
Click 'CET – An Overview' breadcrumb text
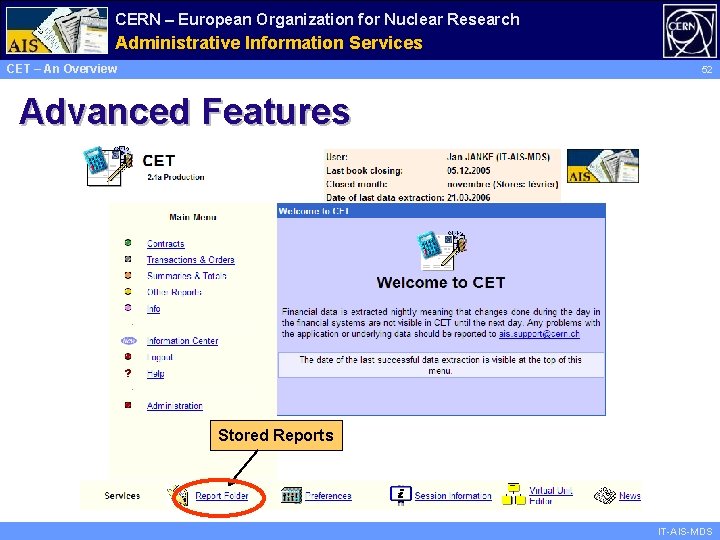coord(62,69)
